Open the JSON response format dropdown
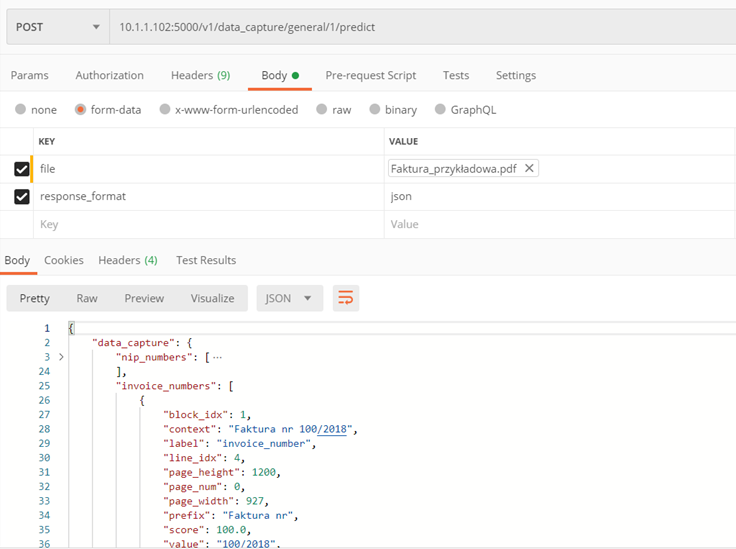Viewport: 736px width, 549px height. tap(290, 298)
